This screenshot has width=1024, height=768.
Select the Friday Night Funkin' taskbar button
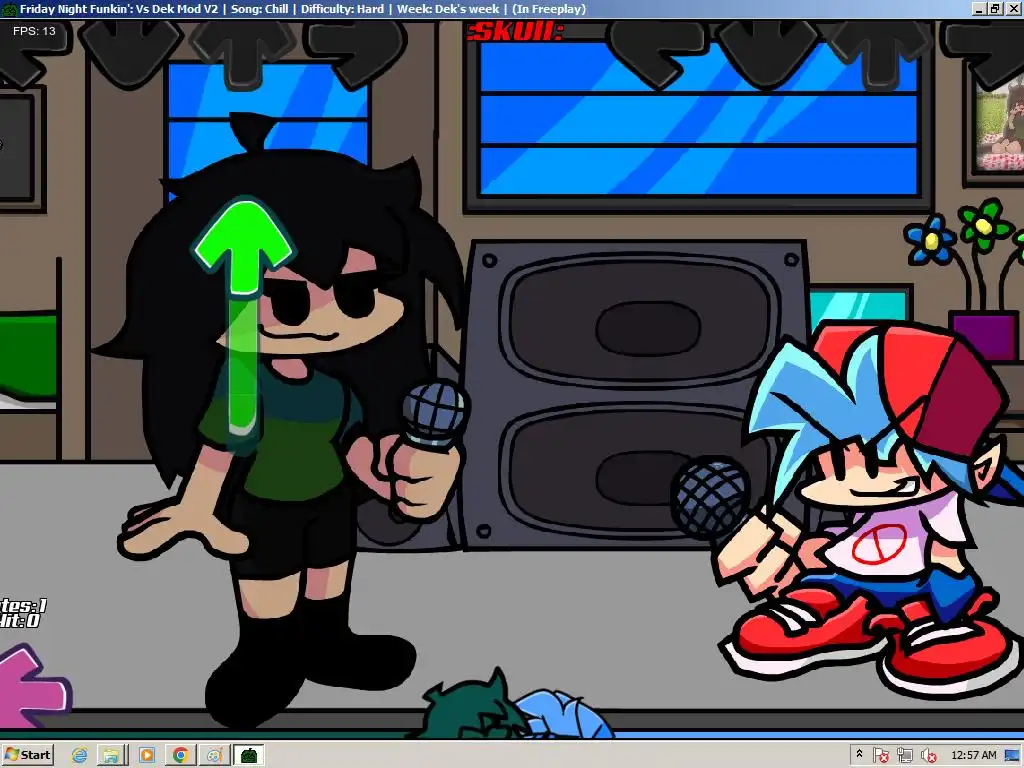point(249,756)
